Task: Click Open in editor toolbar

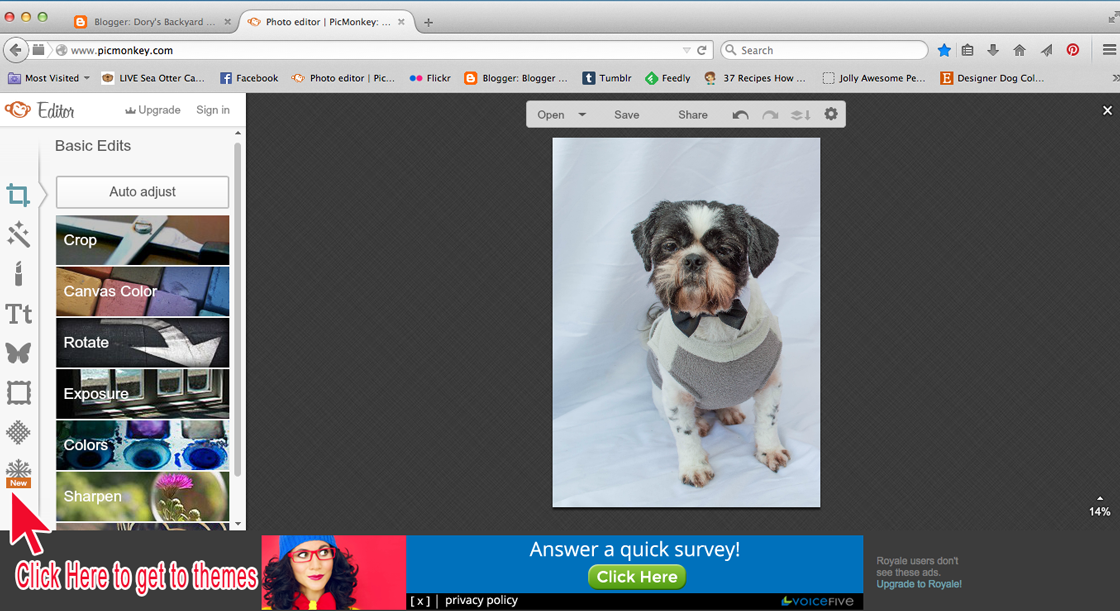Action: [551, 114]
